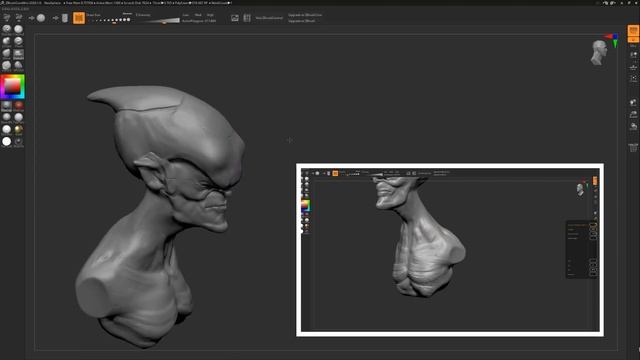Screen dimensions: 640x360
Task: Select the highlighted square-thumbnail brush
Action: click(x=18, y=54)
